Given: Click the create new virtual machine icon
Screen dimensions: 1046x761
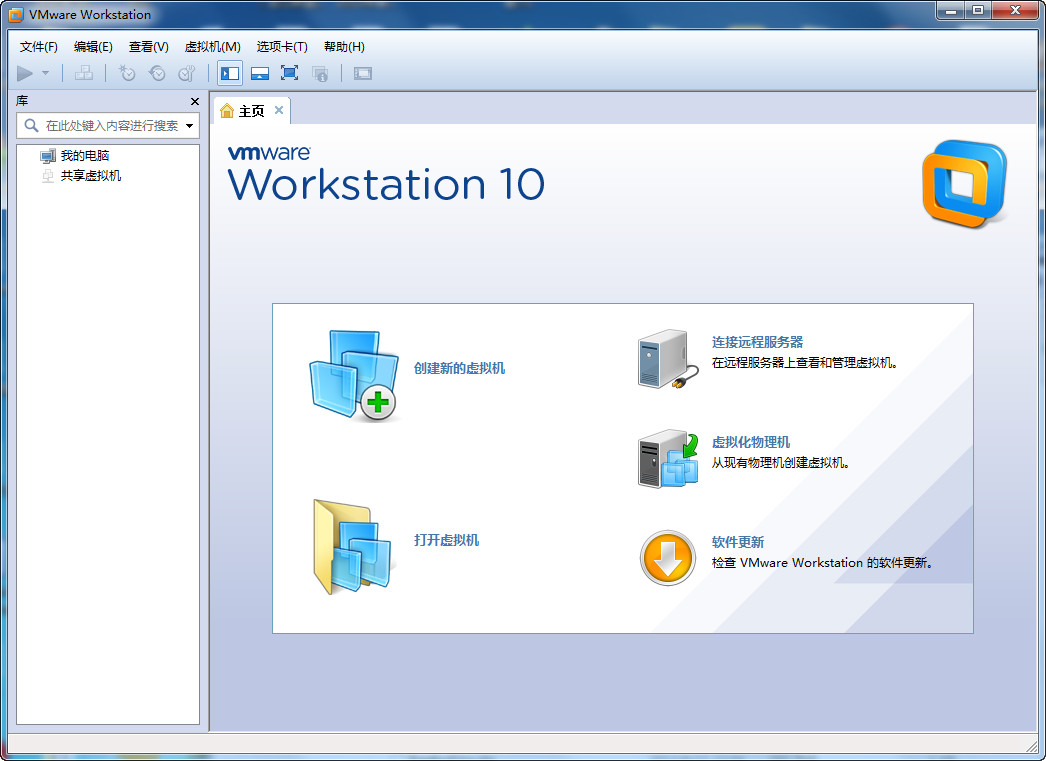Looking at the screenshot, I should point(354,375).
